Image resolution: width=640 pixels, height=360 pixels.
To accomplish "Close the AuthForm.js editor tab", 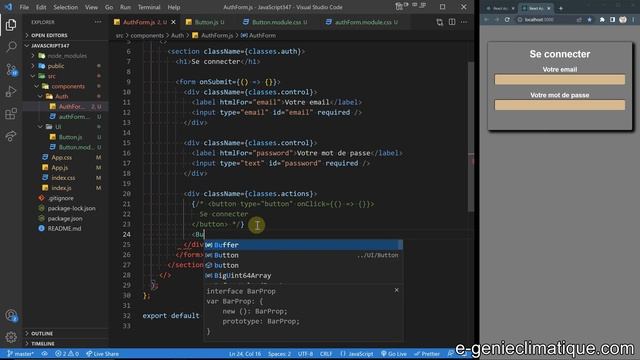I will click(x=173, y=22).
